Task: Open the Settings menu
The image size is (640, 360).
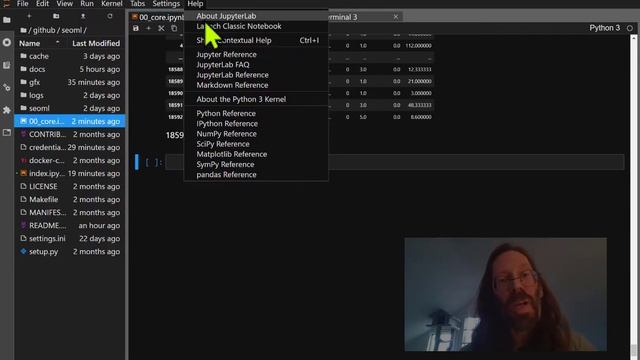Action: (x=166, y=4)
